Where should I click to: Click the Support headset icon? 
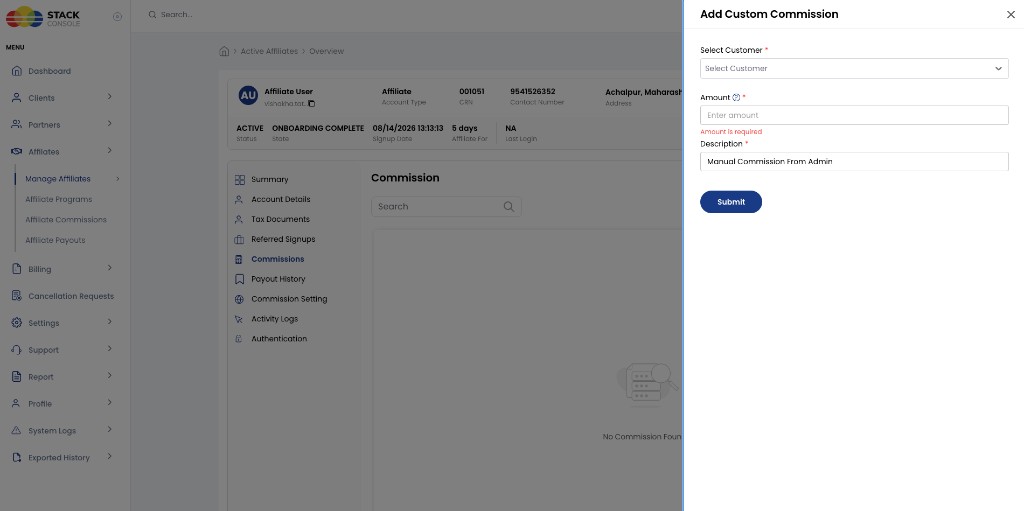(17, 350)
